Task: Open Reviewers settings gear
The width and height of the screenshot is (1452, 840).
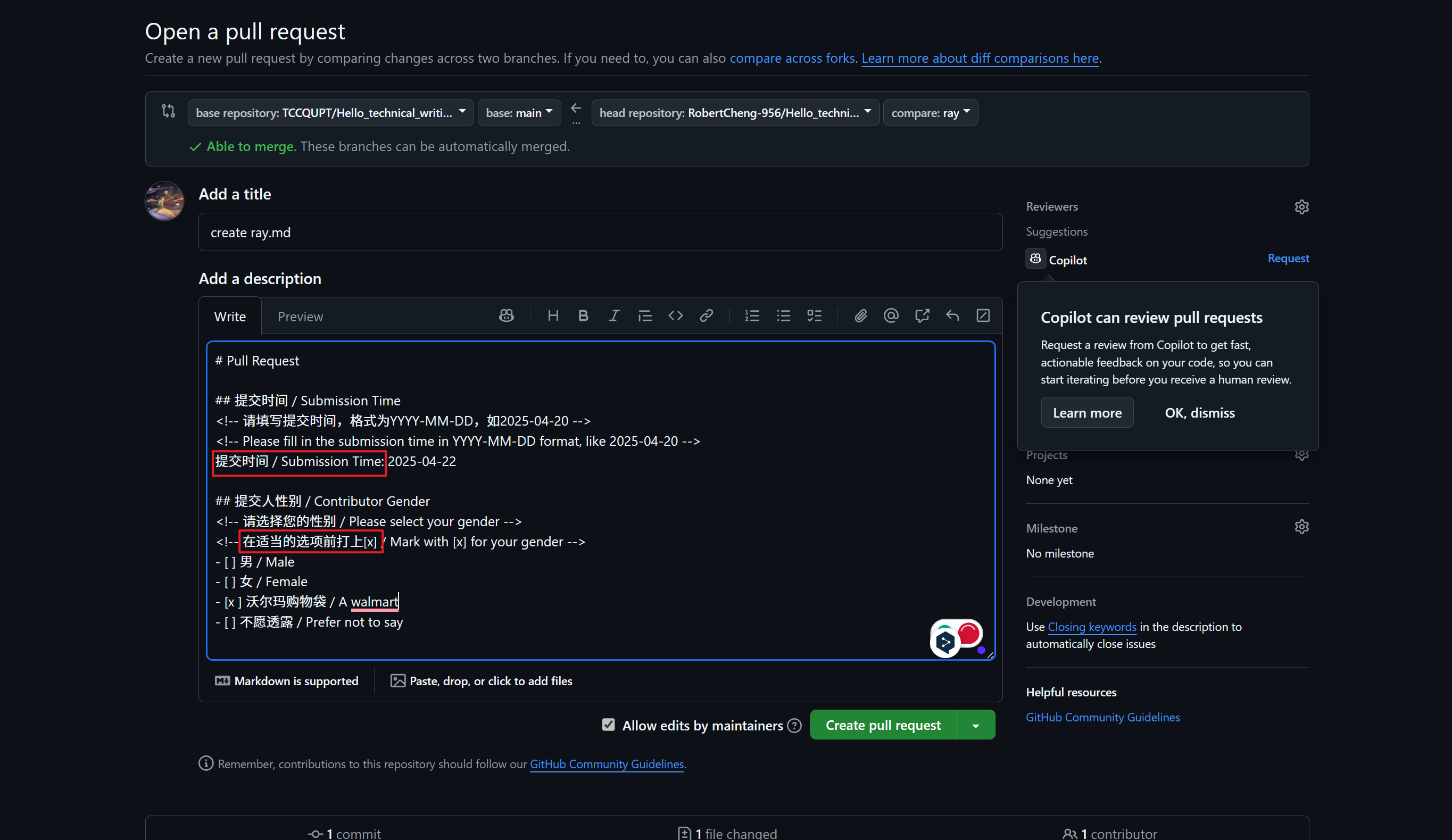Action: click(1301, 207)
